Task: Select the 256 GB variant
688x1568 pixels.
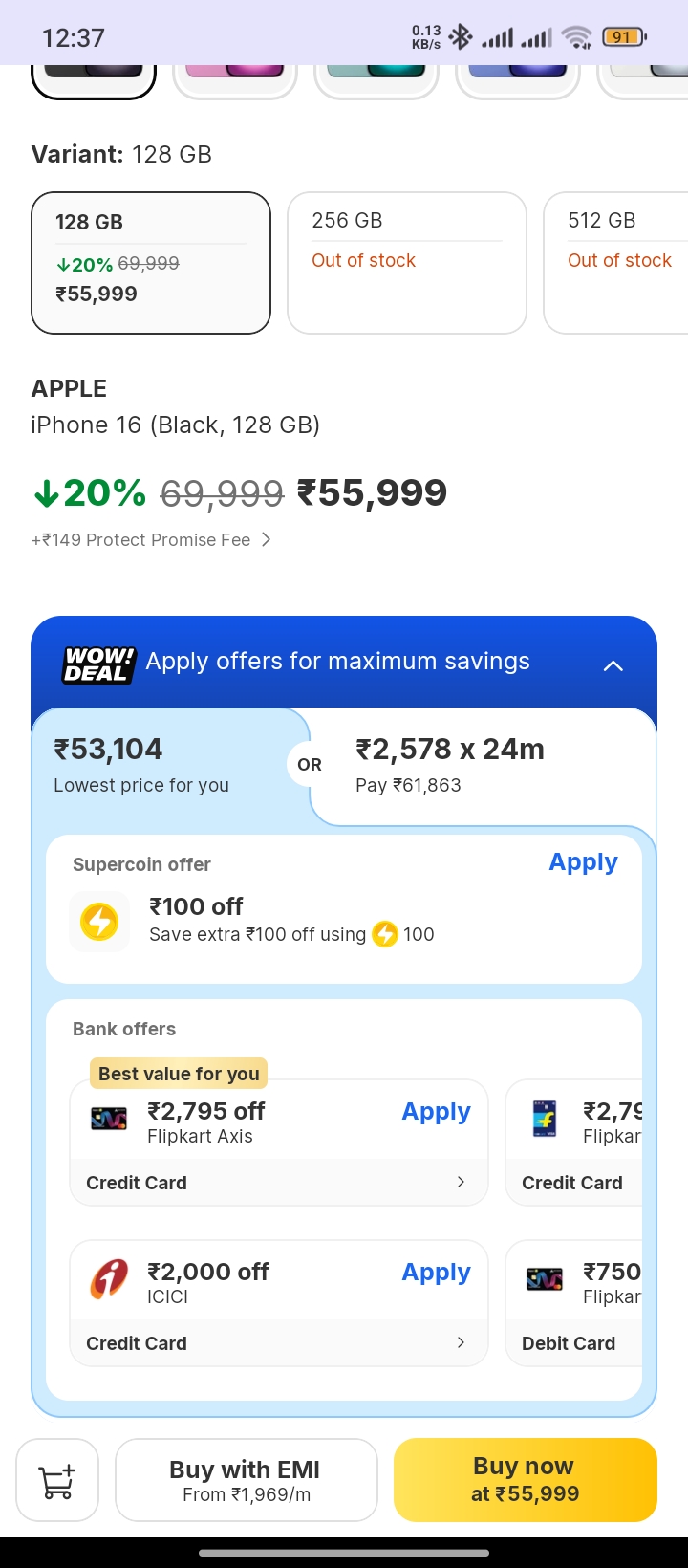Action: (x=407, y=263)
